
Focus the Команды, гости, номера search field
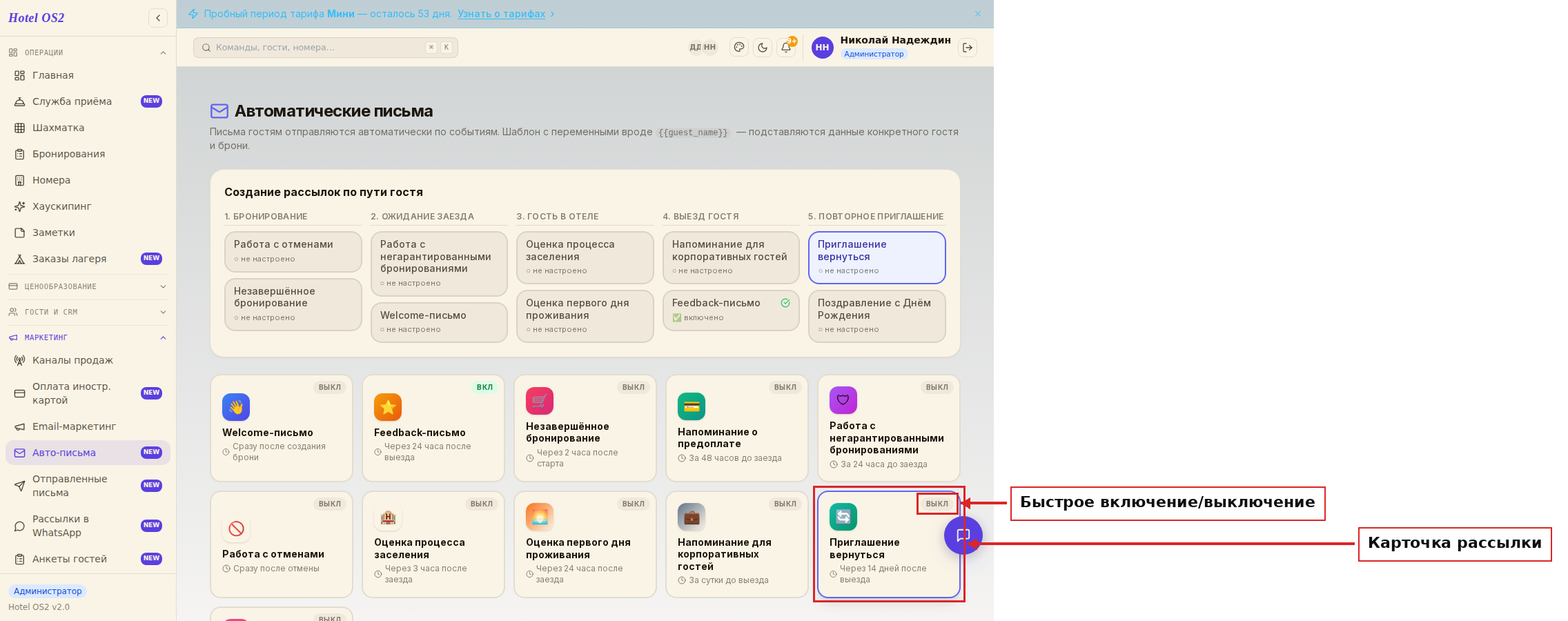[x=326, y=48]
